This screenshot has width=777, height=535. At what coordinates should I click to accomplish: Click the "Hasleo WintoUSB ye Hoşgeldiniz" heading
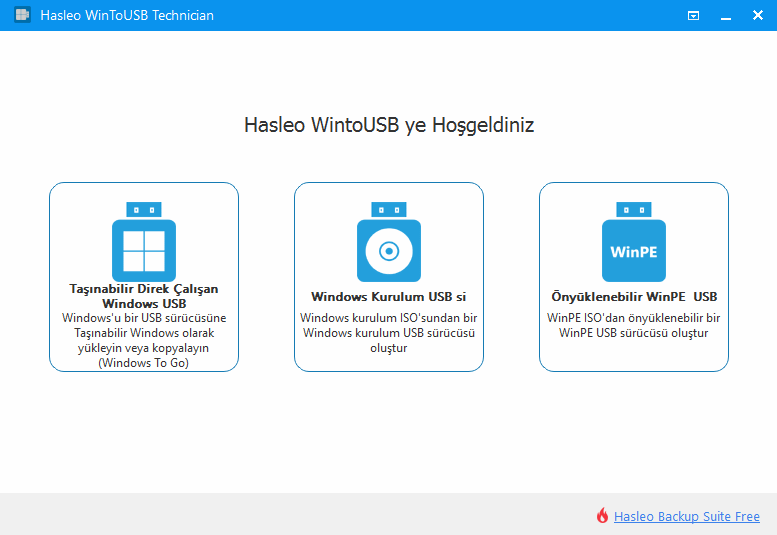click(x=388, y=126)
